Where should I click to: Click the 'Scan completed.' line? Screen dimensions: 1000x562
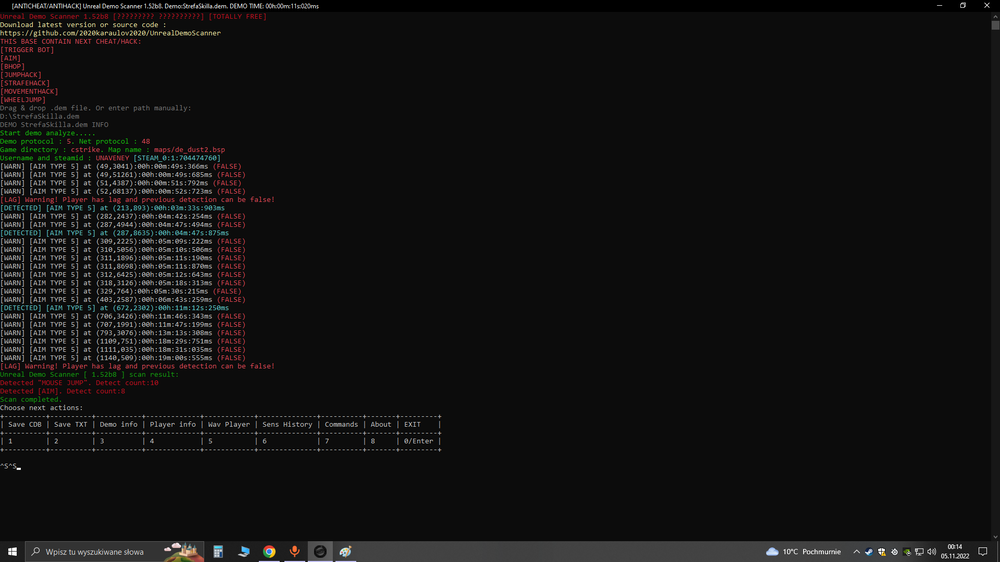[31, 399]
